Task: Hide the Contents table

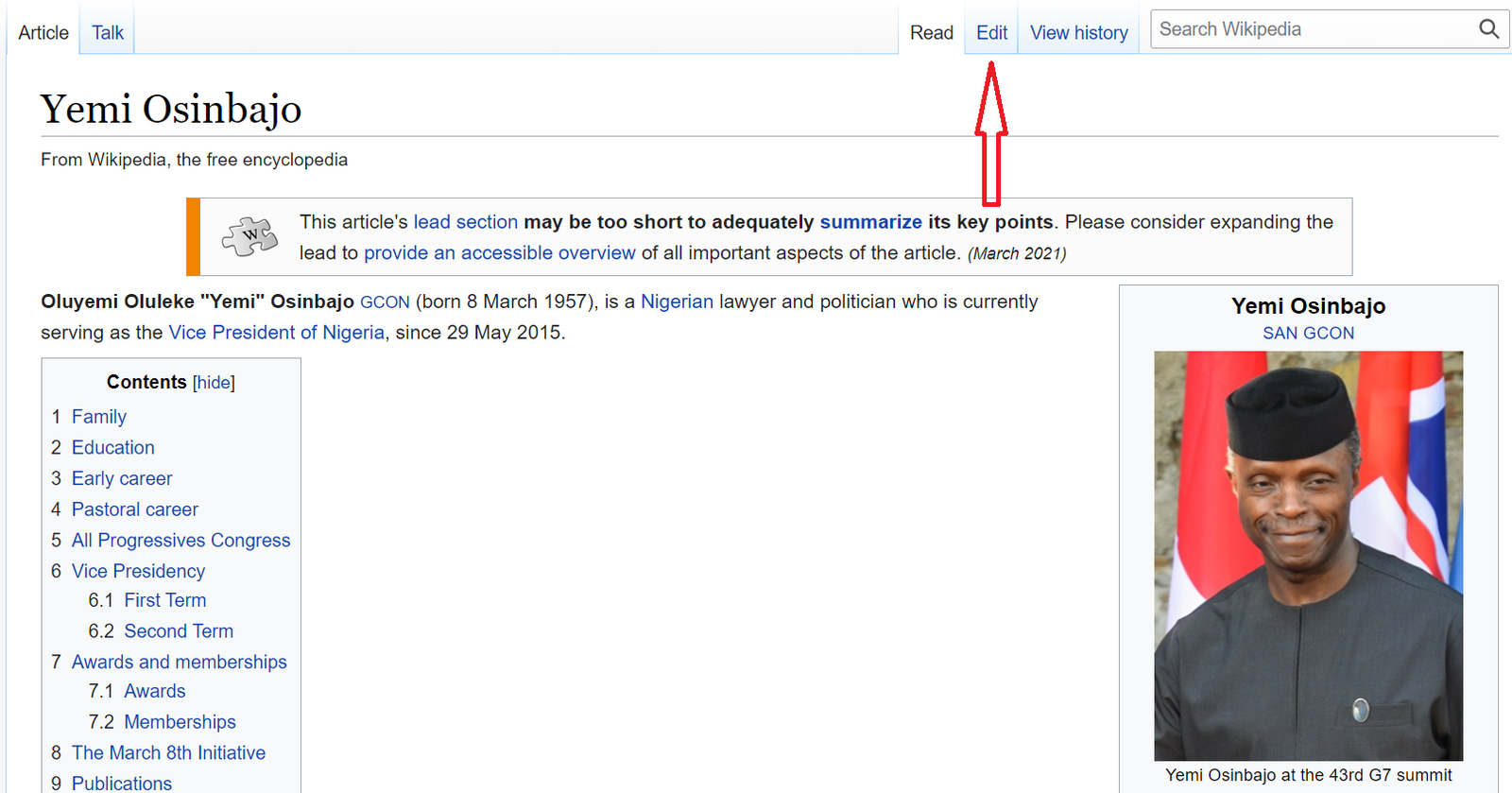Action: click(x=214, y=383)
